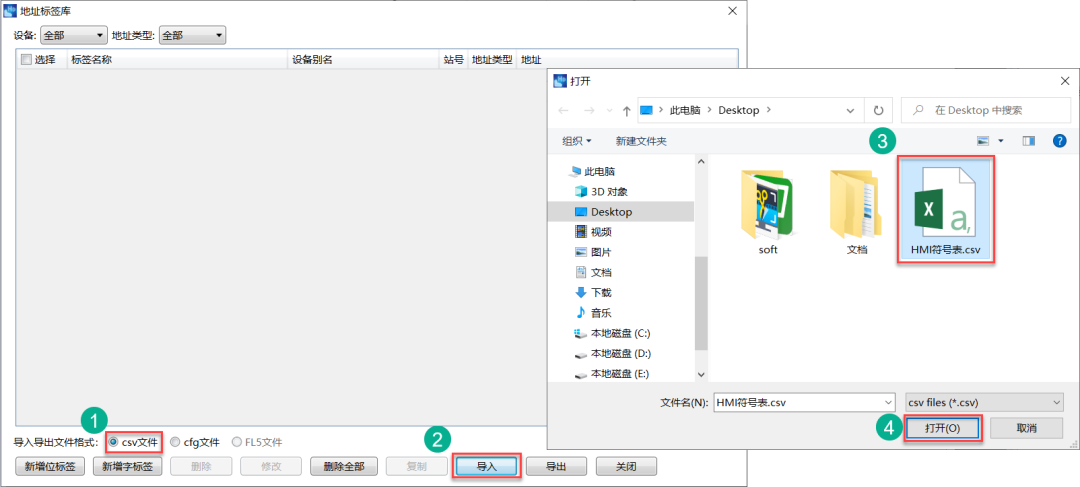Select 文档 in the navigation tree
Viewport: 1080px width, 487px height.
tap(592, 273)
